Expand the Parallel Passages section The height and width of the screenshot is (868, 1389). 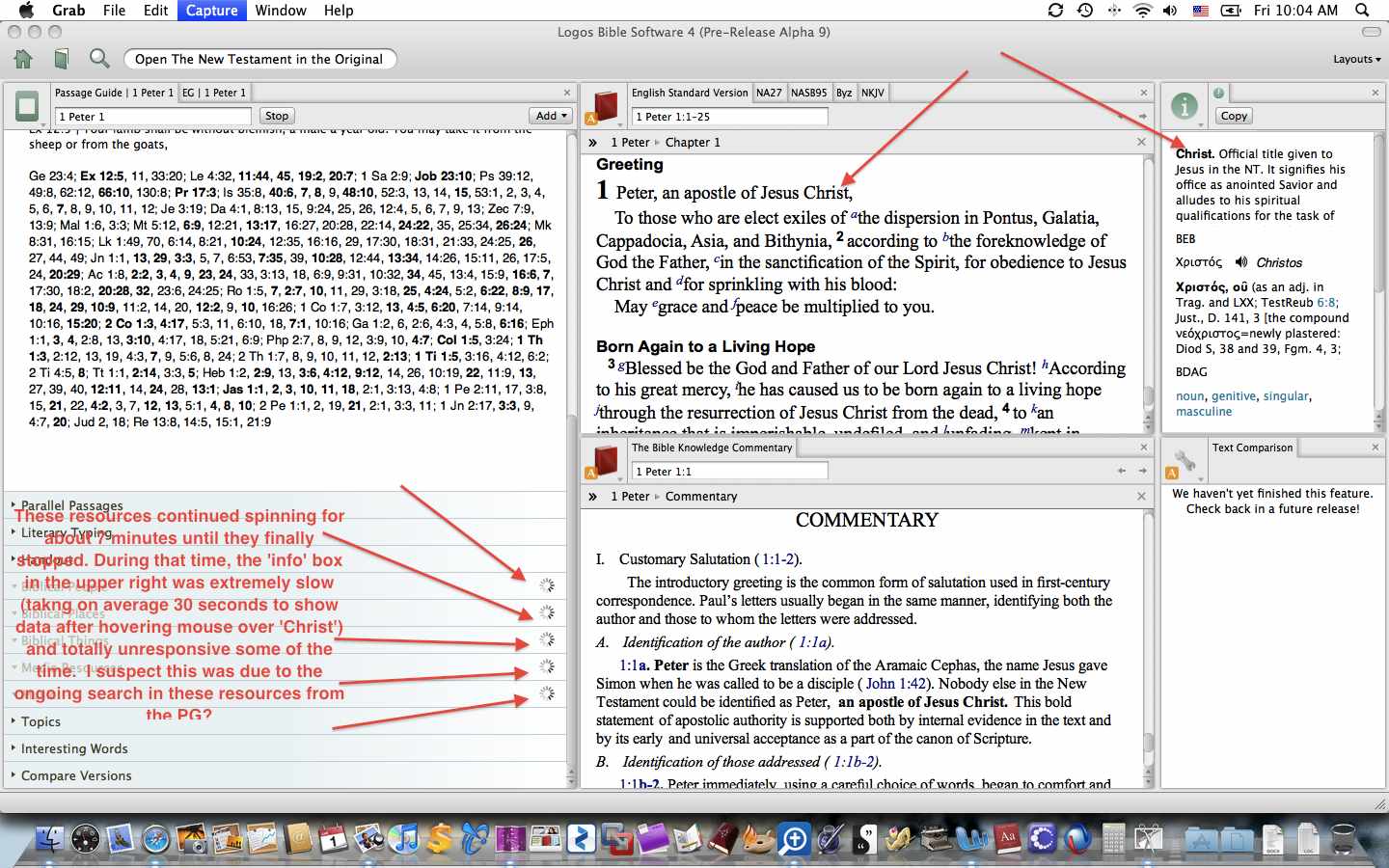(72, 505)
